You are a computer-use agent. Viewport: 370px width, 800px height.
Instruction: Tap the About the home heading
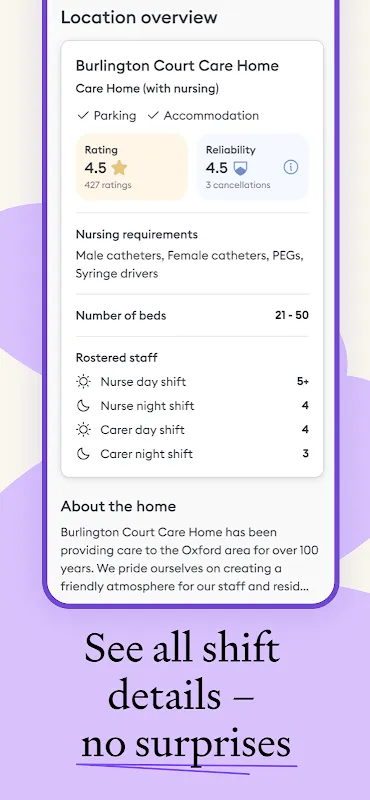point(118,506)
